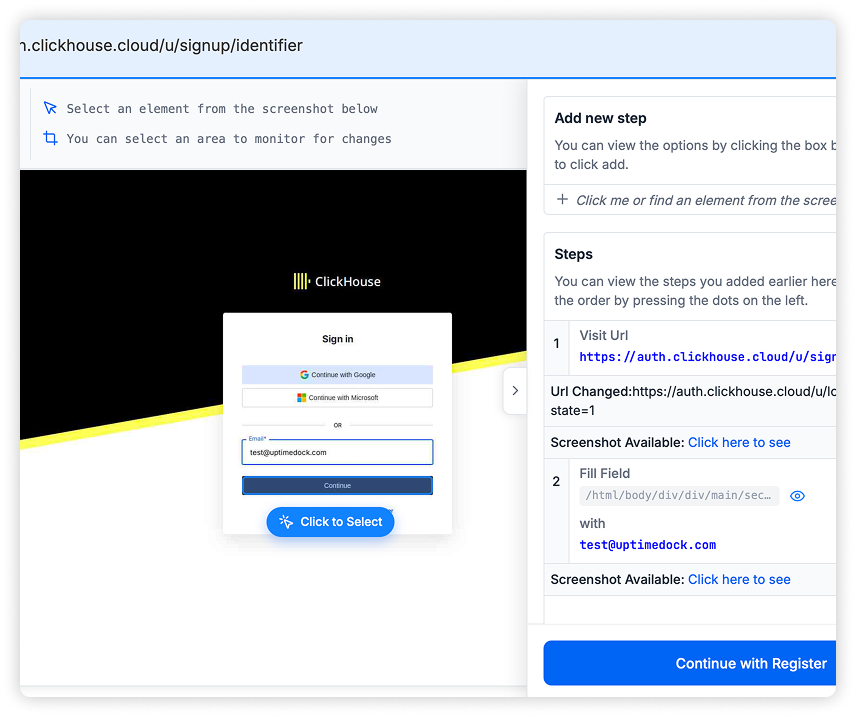This screenshot has width=856, height=717.
Task: Select the area-monitor crop icon
Action: 51,138
